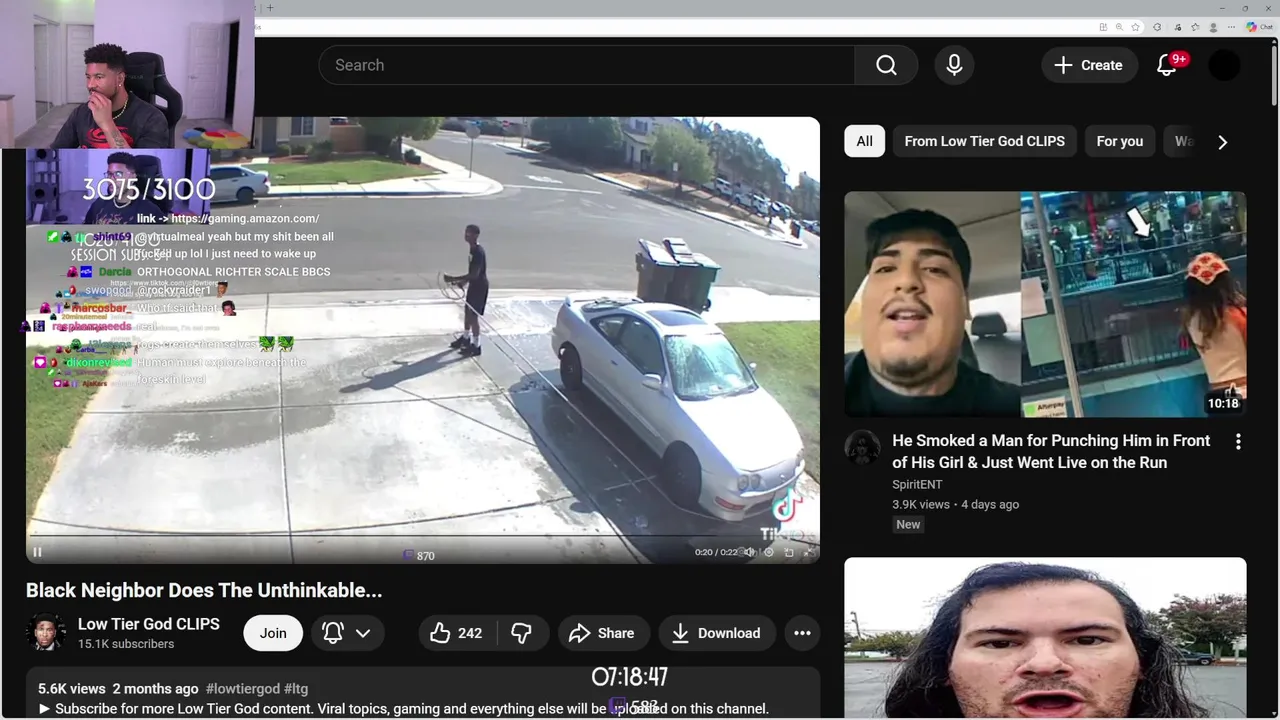Like the video with 242 likes

pos(456,633)
